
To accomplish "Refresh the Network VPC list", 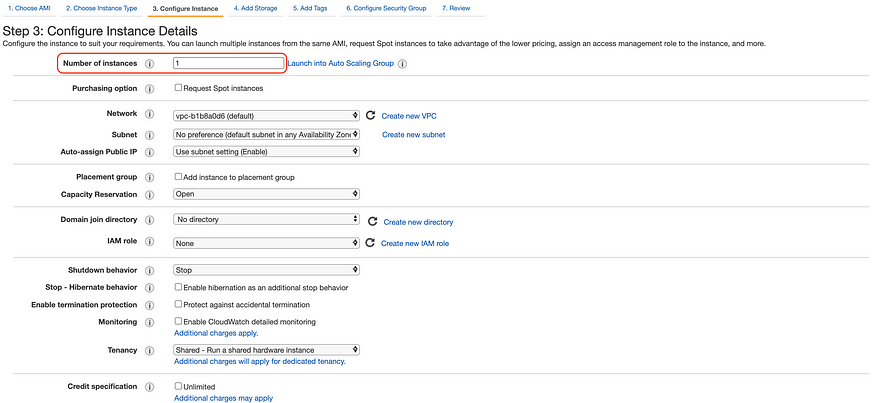I will click(x=370, y=115).
